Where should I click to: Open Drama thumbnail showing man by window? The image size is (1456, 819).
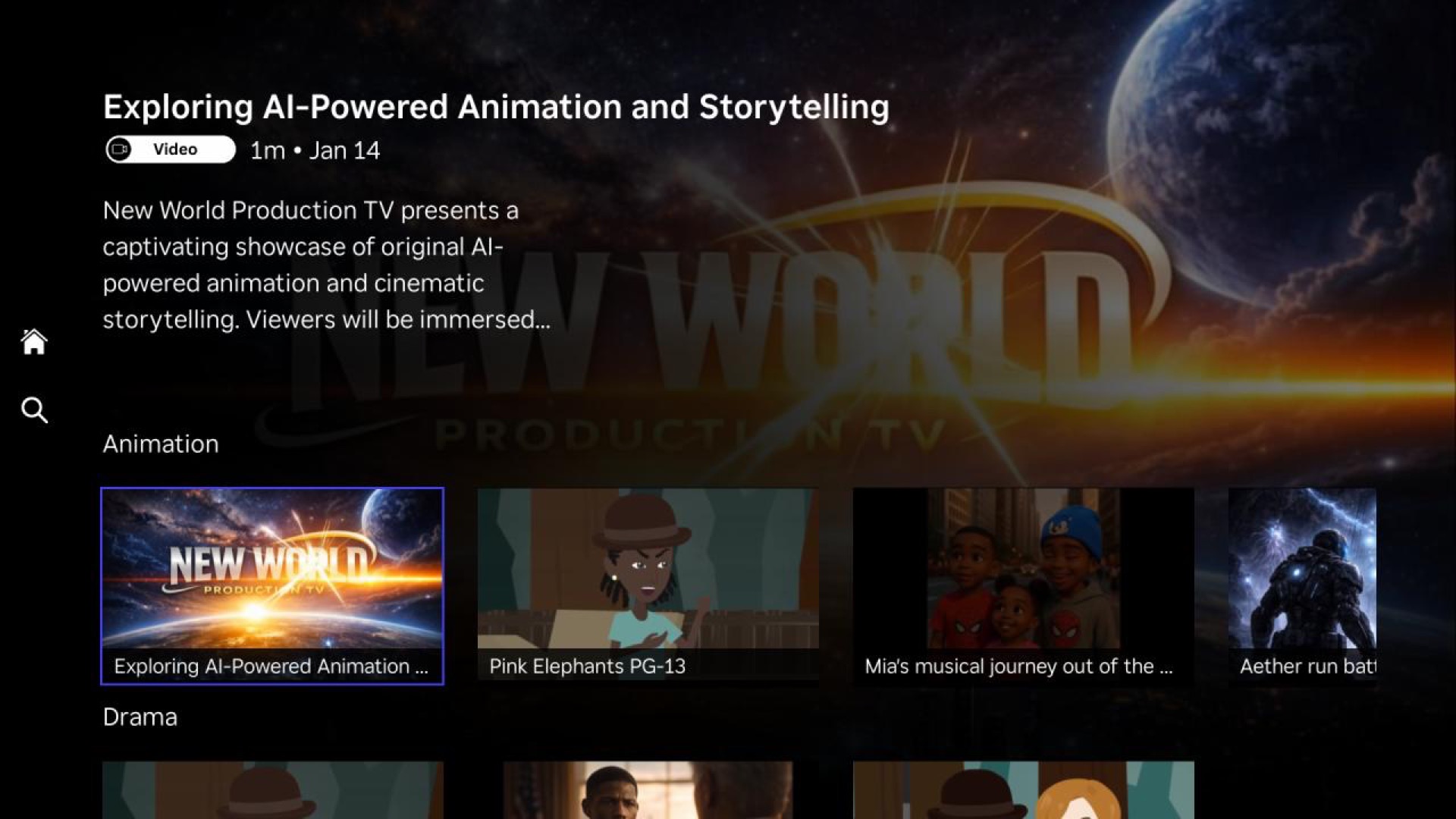pos(648,790)
